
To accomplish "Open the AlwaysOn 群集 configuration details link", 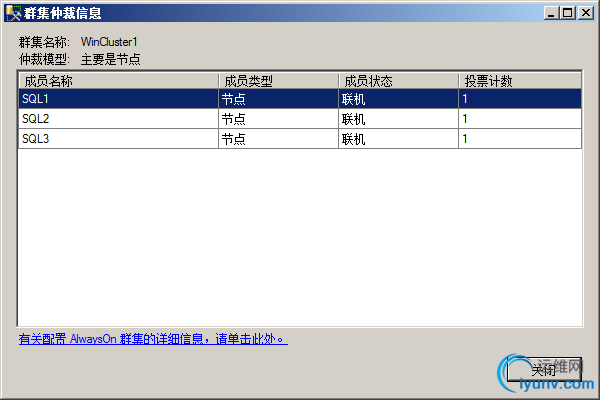I will pyautogui.click(x=153, y=339).
